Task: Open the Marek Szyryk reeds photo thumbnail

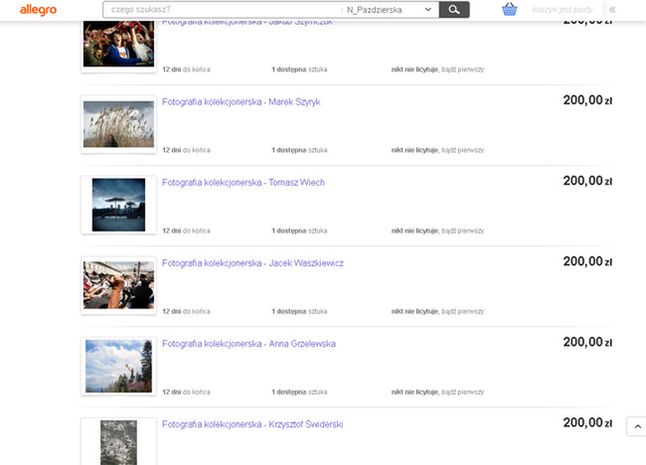Action: [x=119, y=124]
